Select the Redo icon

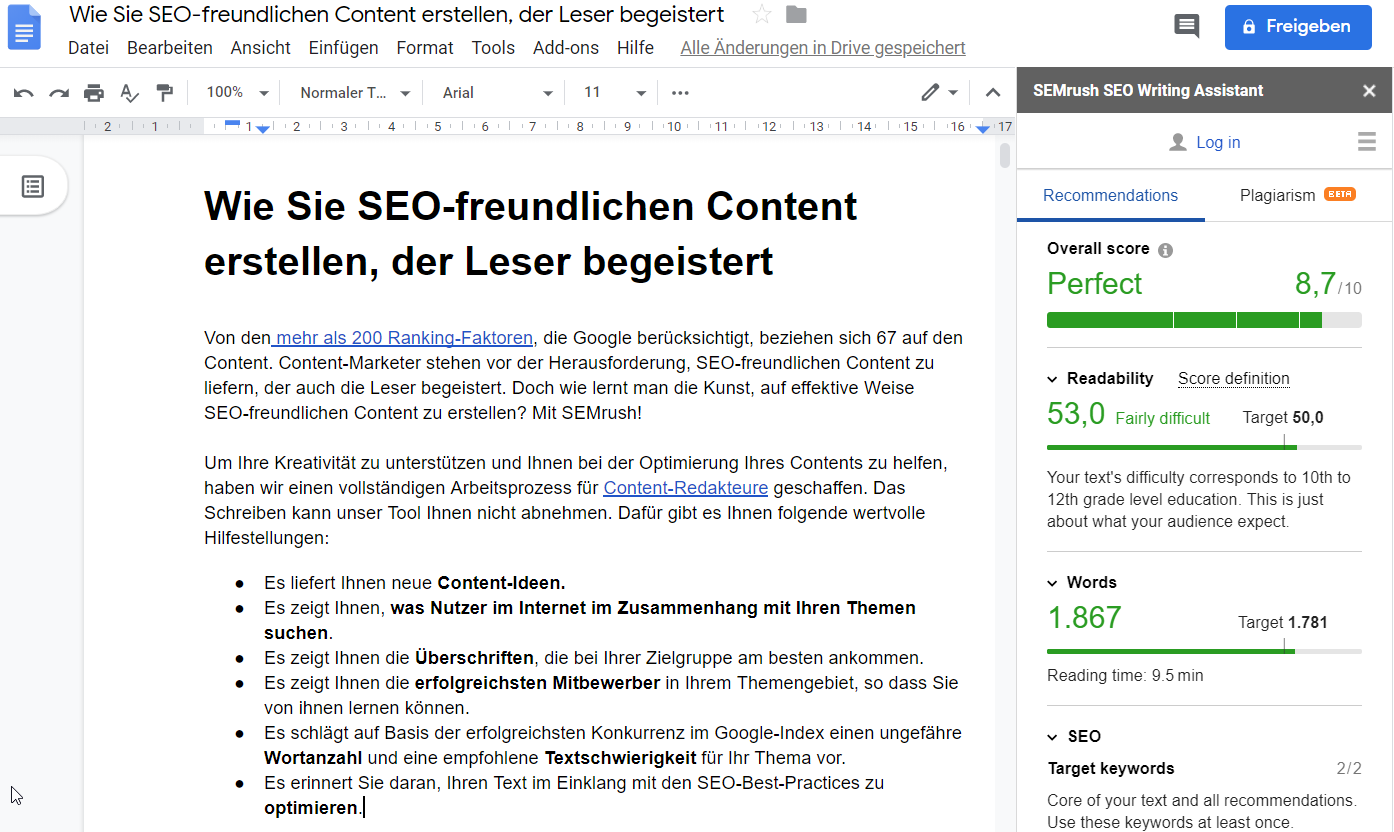[x=58, y=92]
